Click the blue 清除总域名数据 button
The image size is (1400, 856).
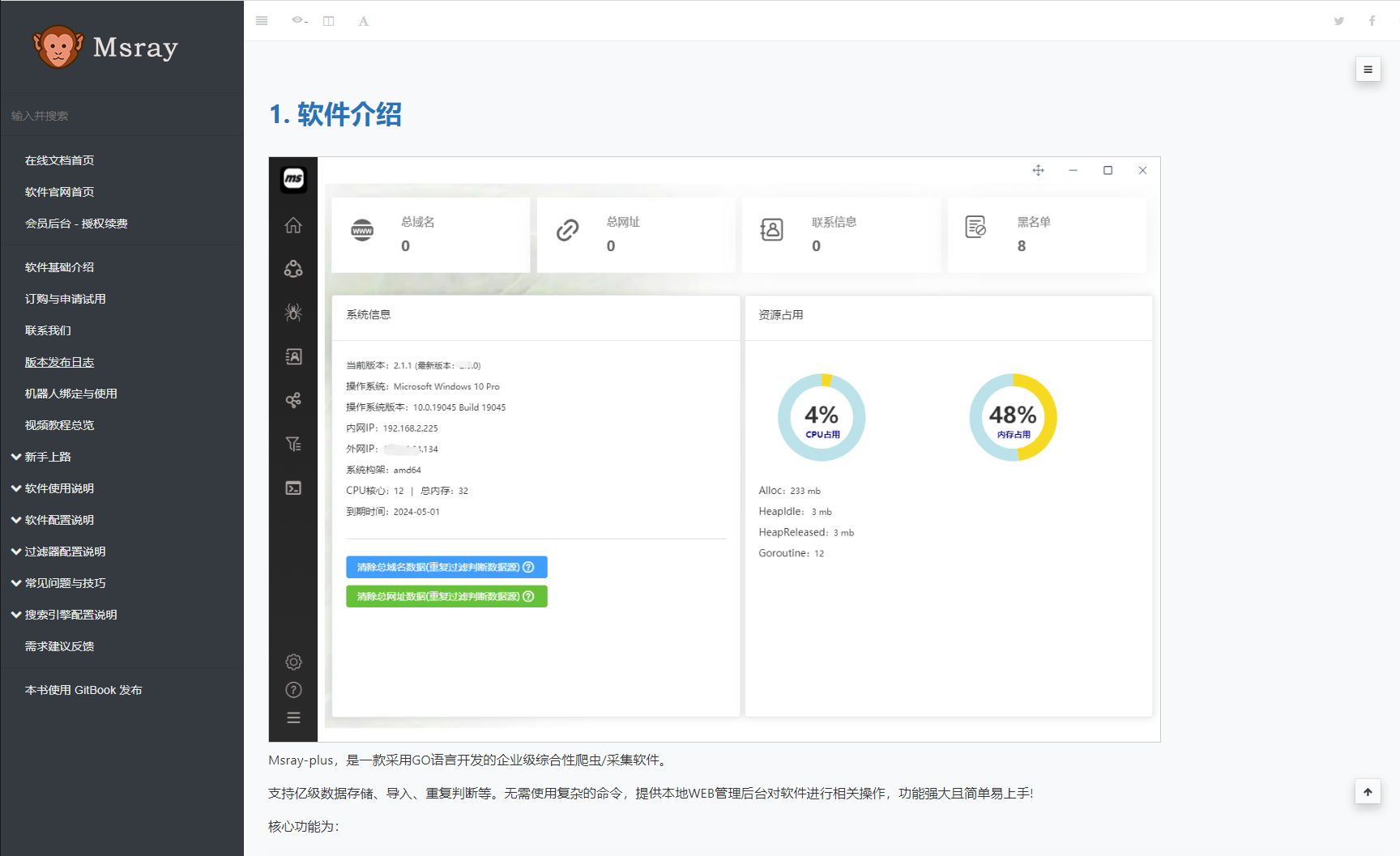point(446,567)
